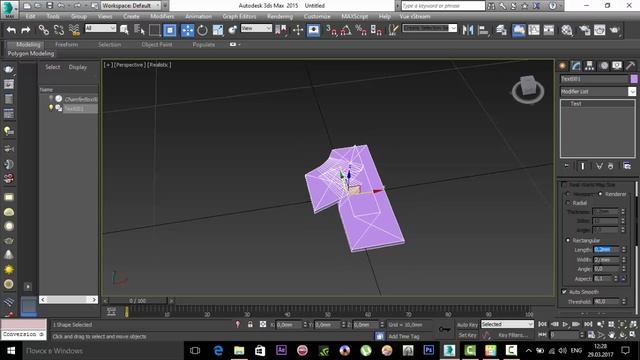This screenshot has width=640, height=360.
Task: Activate the Select and Rotate tool
Action: (202, 30)
